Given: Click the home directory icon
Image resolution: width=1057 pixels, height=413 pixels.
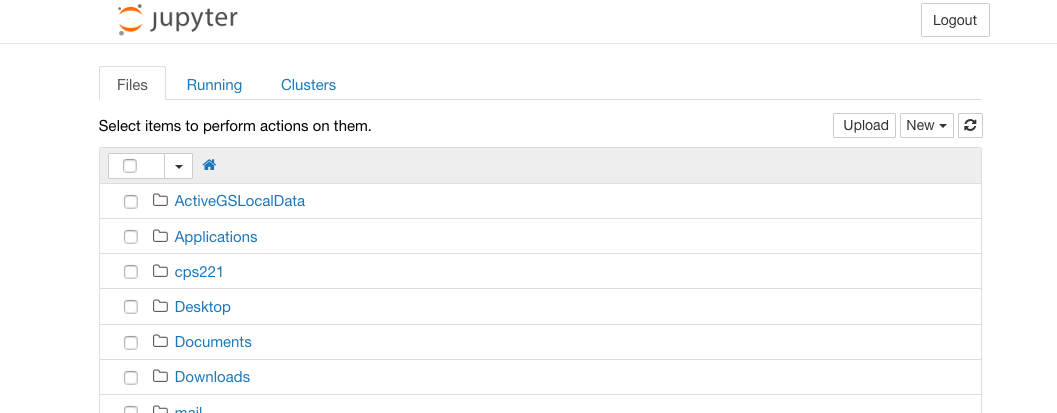Looking at the screenshot, I should tap(210, 165).
